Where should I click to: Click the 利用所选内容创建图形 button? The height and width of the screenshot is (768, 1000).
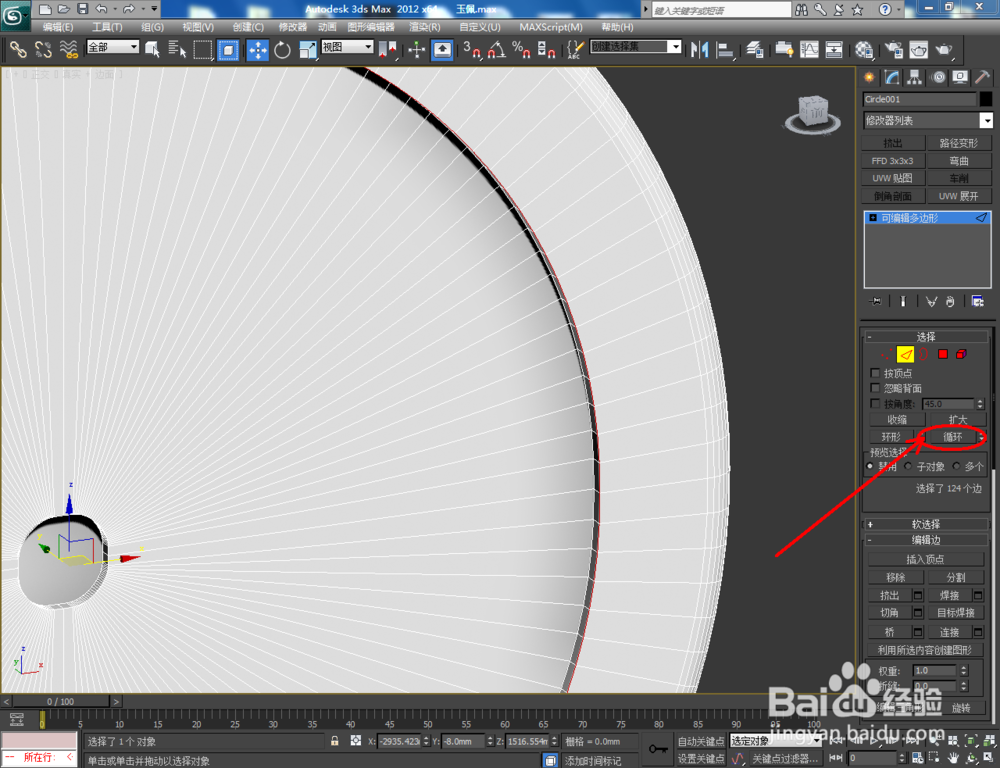tap(925, 649)
